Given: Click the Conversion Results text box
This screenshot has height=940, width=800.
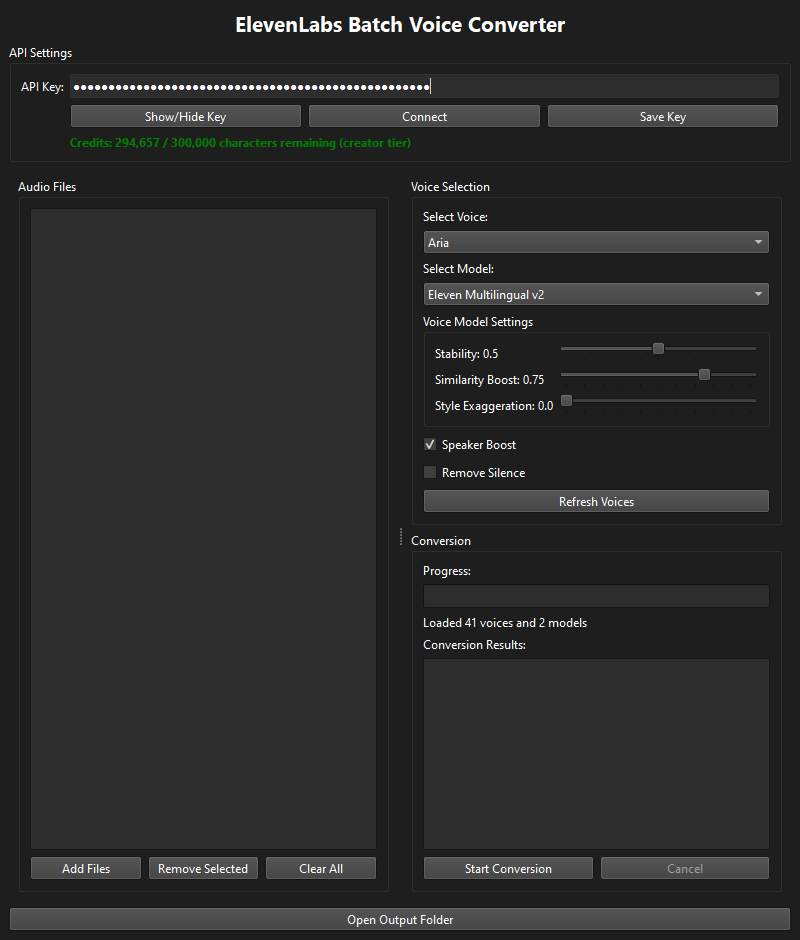Looking at the screenshot, I should (596, 754).
